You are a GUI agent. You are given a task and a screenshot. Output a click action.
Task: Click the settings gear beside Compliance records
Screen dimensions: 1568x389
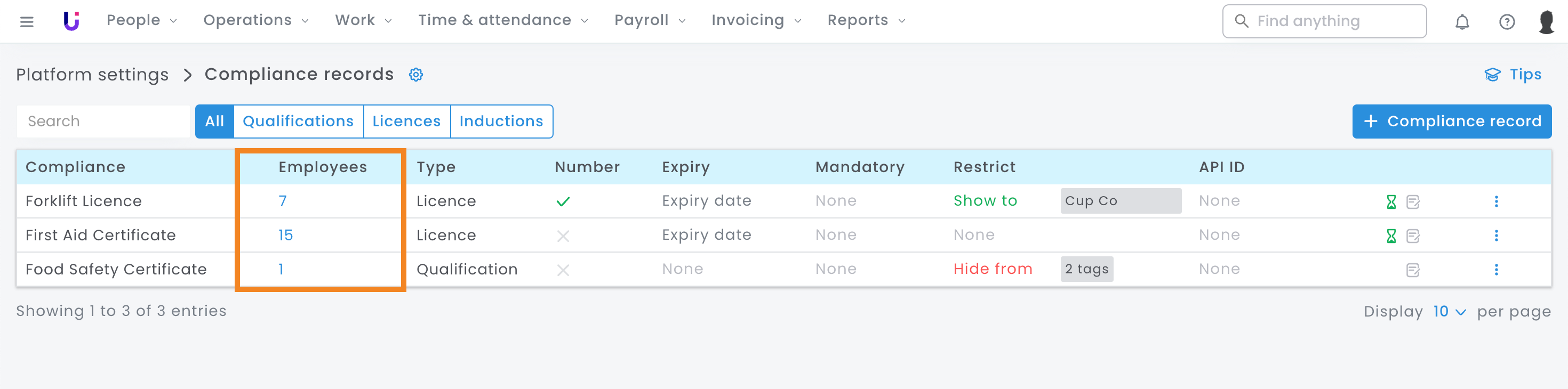416,75
